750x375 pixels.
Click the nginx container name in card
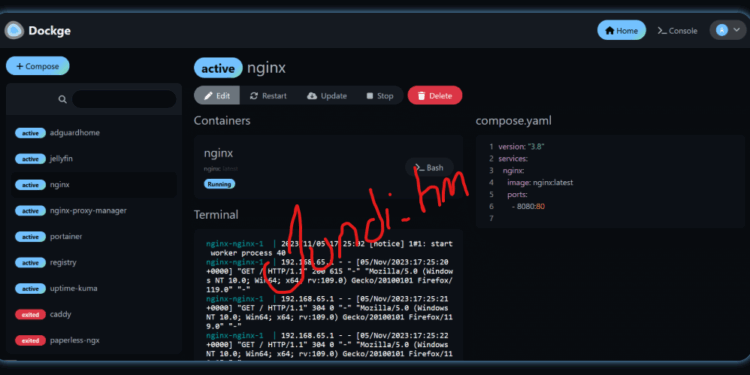coord(219,154)
